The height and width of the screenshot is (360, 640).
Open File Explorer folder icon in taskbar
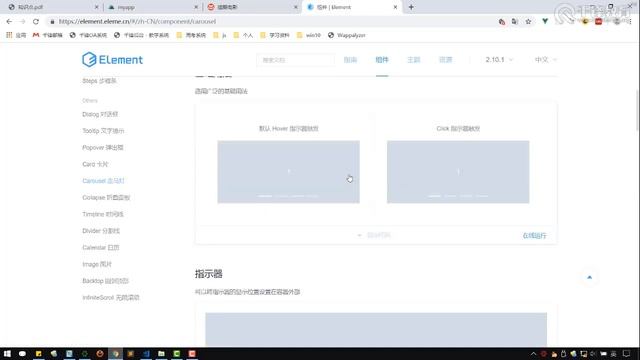[161, 353]
